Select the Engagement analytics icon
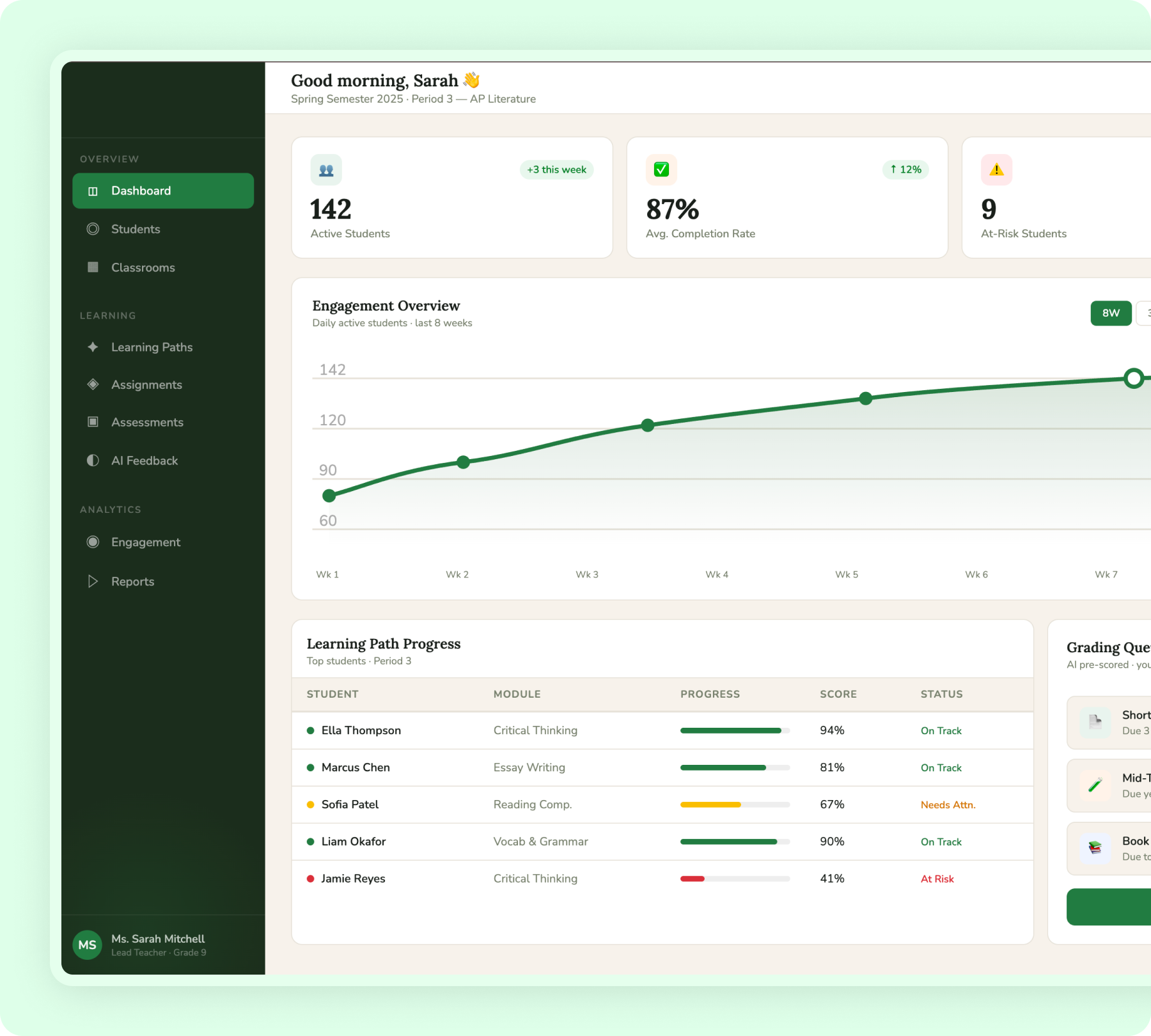Image resolution: width=1151 pixels, height=1036 pixels. point(93,542)
